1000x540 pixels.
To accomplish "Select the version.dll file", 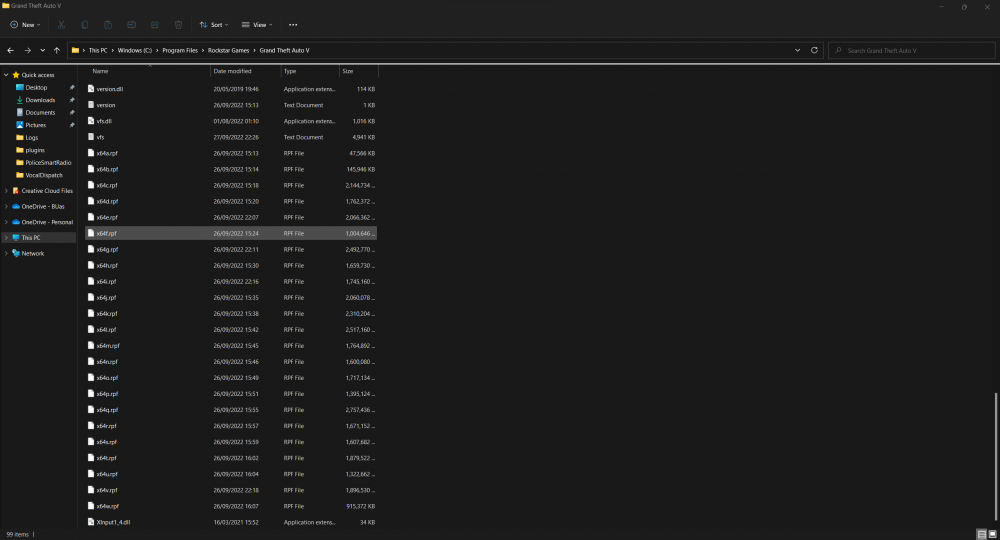I will 231,89.
